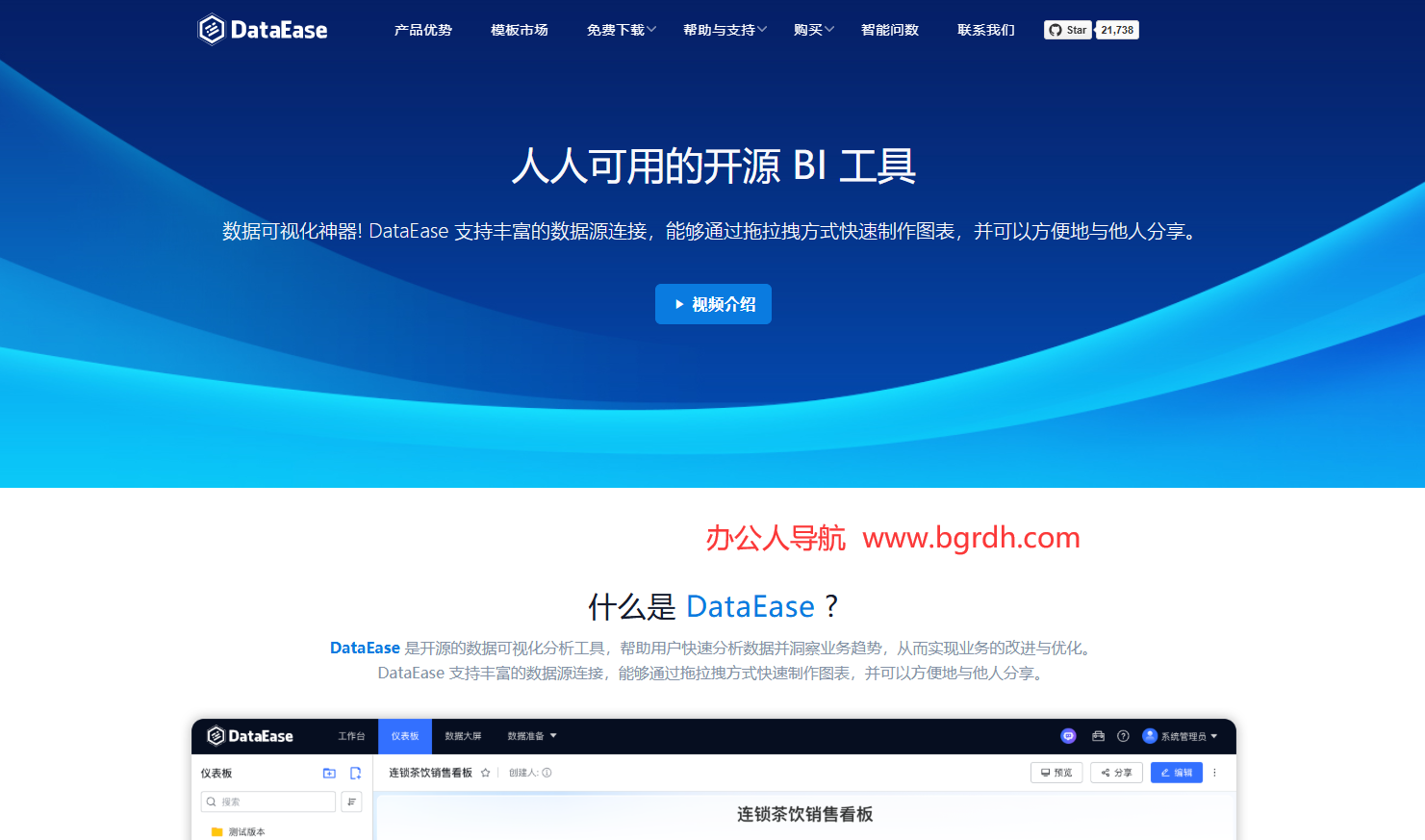Open the help question-mark icon
Viewport: 1425px width, 840px height.
(x=1124, y=736)
